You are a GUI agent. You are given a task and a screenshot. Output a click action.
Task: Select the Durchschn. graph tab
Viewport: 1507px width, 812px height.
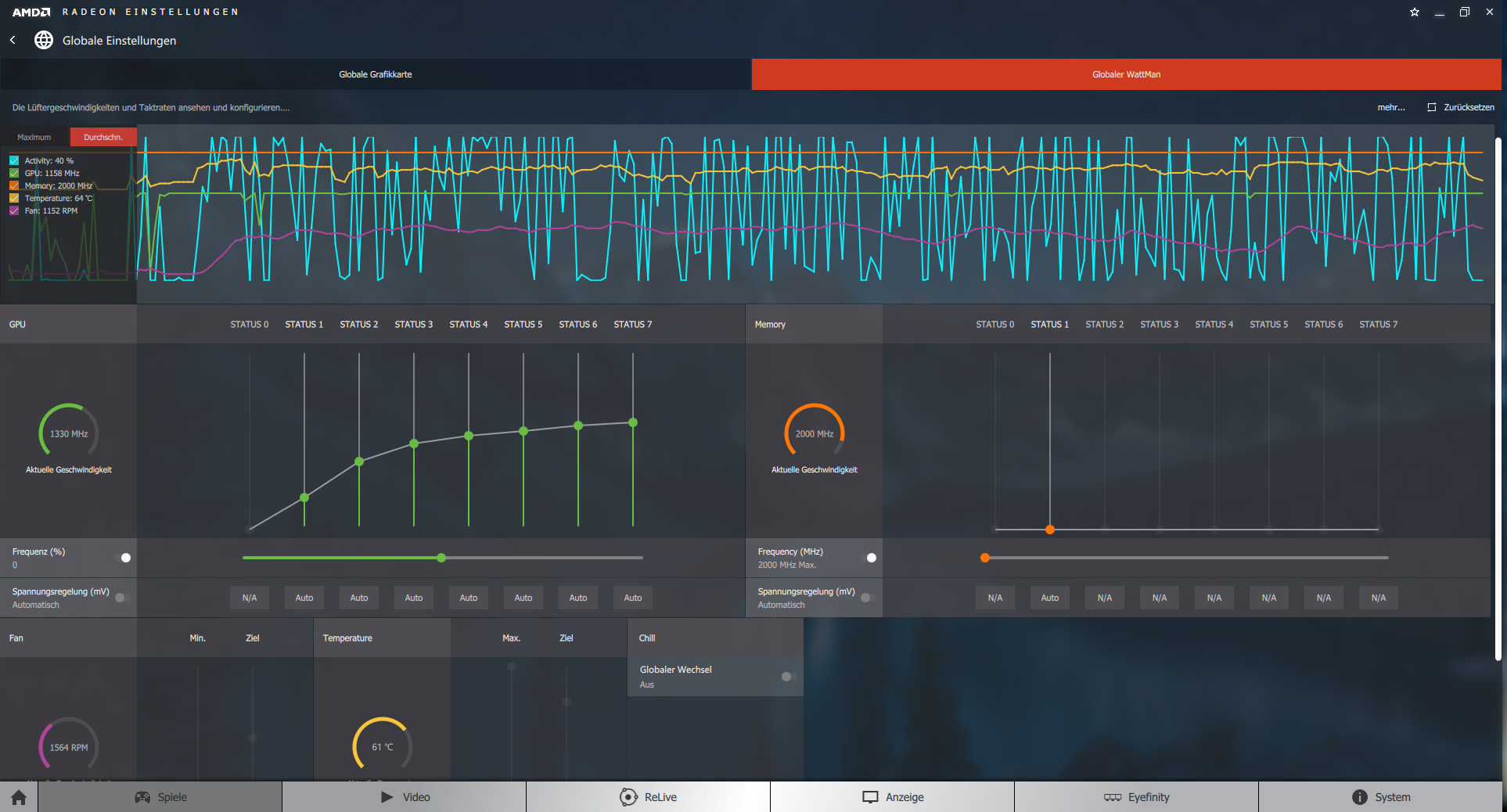pyautogui.click(x=103, y=137)
